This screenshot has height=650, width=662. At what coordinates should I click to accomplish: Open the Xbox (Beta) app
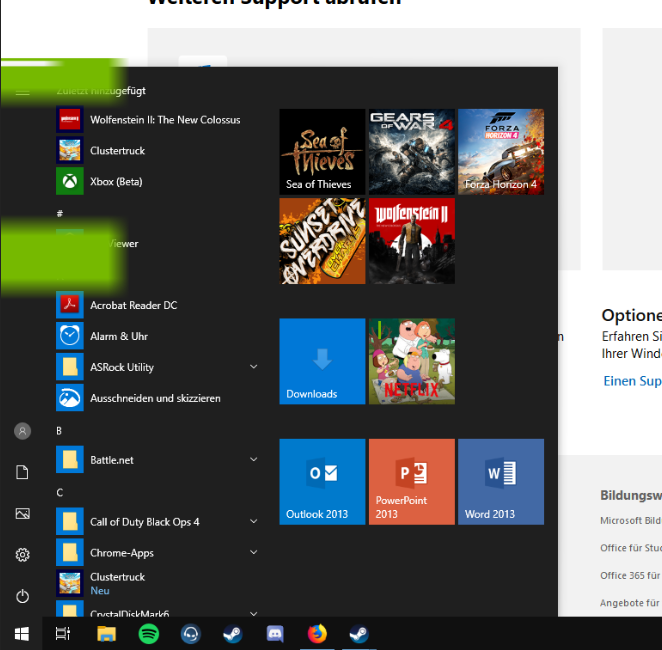coord(156,181)
